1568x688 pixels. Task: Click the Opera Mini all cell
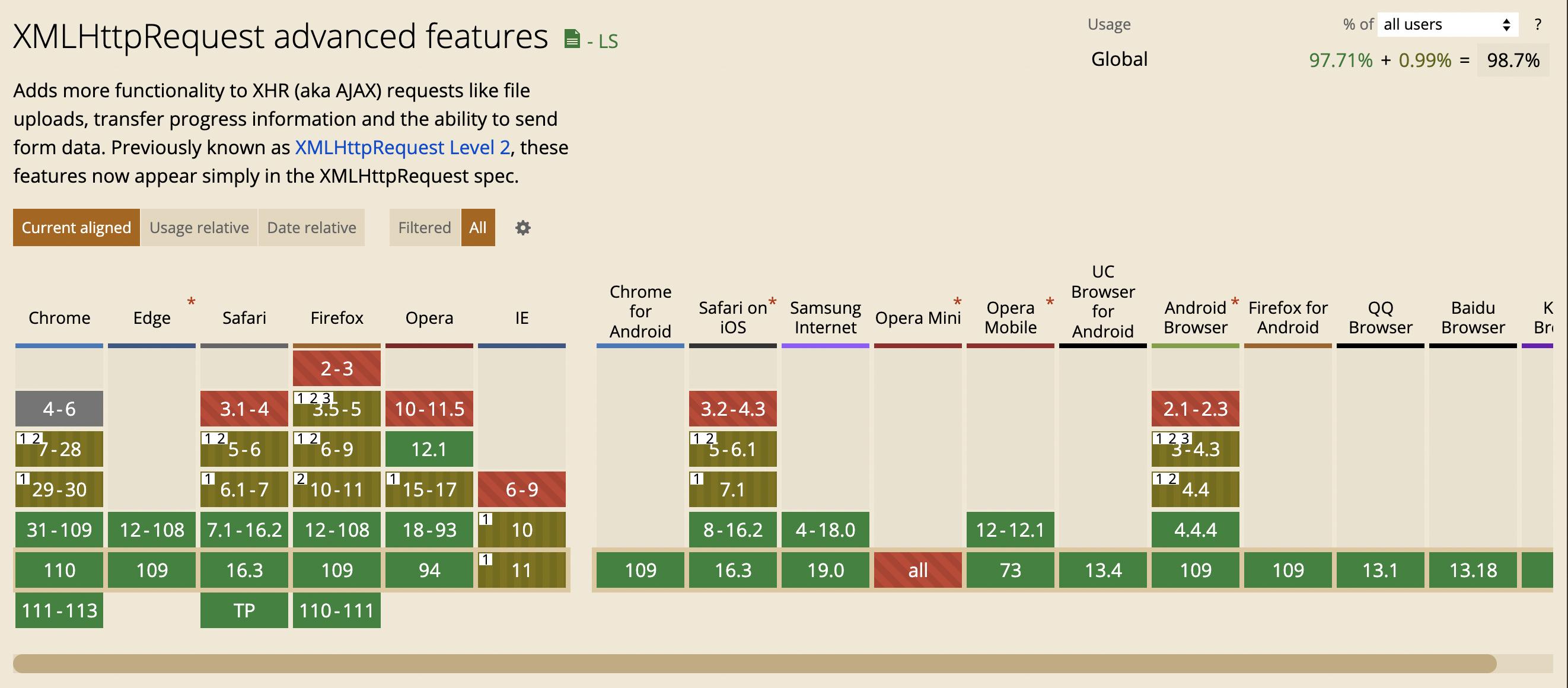click(x=917, y=570)
